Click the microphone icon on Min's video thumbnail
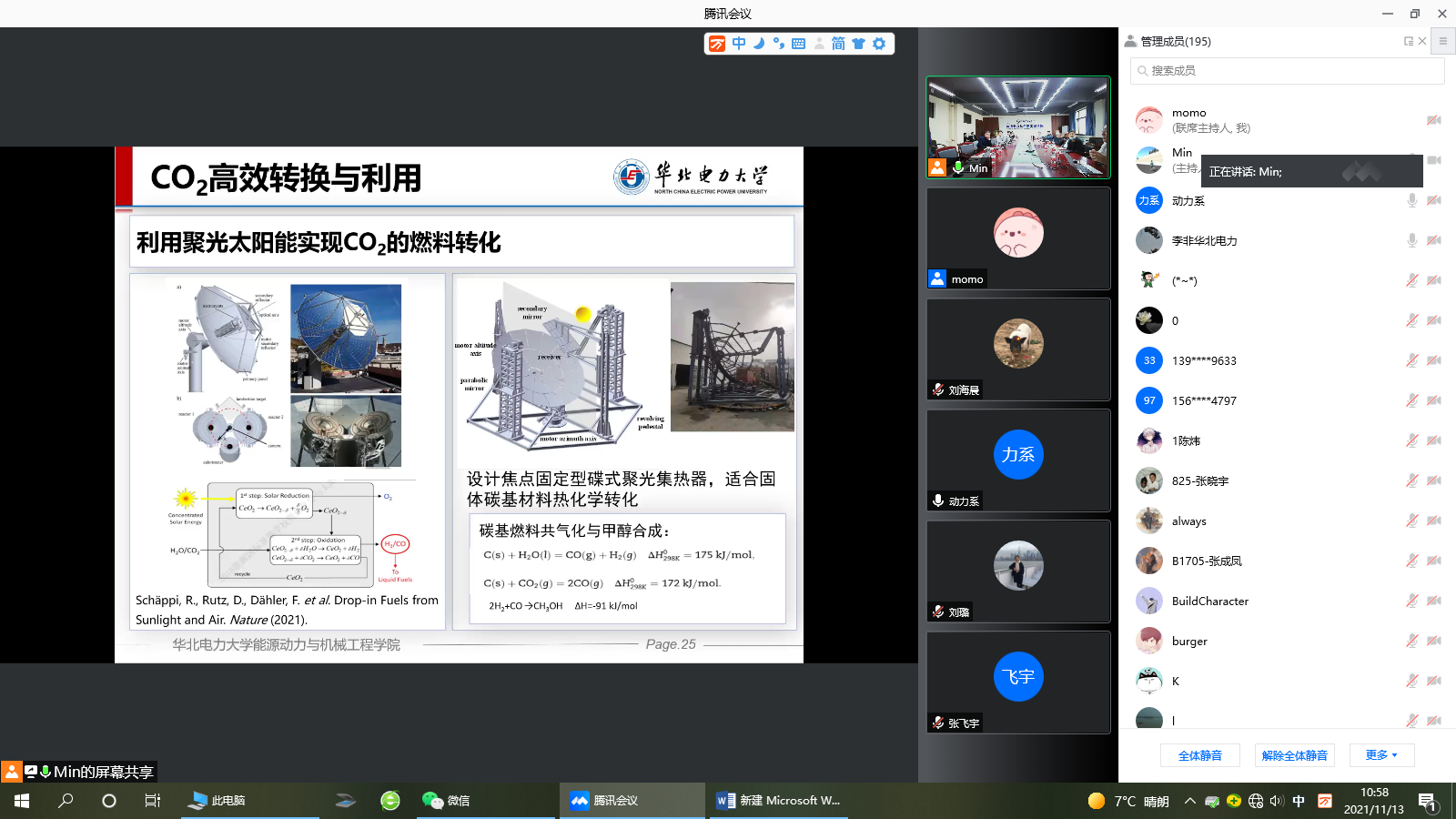The height and width of the screenshot is (819, 1456). click(956, 167)
